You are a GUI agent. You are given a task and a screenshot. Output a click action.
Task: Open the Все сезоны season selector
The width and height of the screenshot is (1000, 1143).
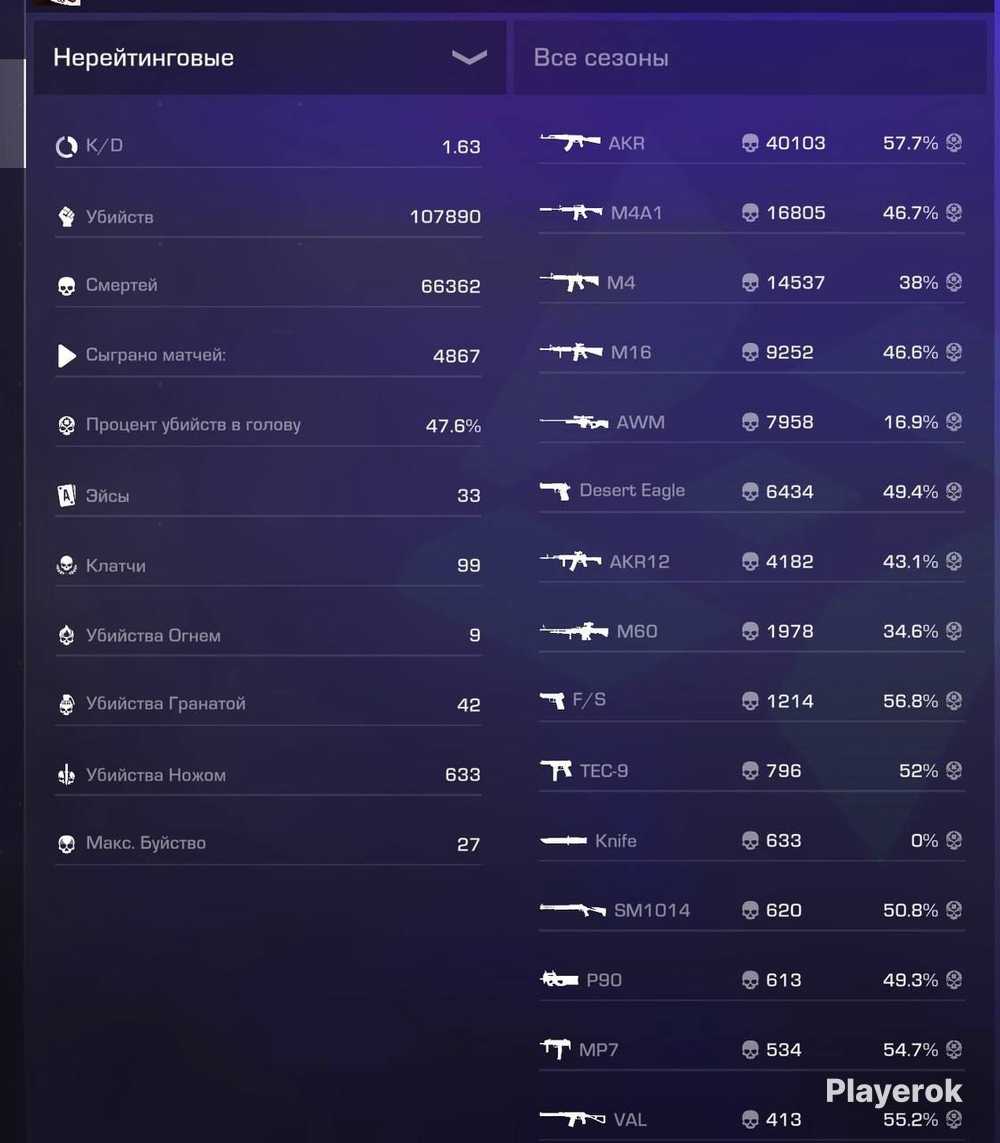(x=749, y=58)
